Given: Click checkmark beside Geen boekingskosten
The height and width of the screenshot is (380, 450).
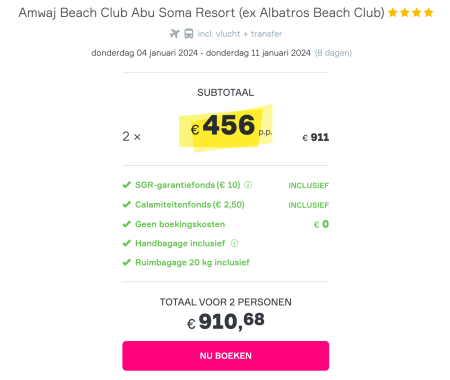Looking at the screenshot, I should pyautogui.click(x=127, y=224).
